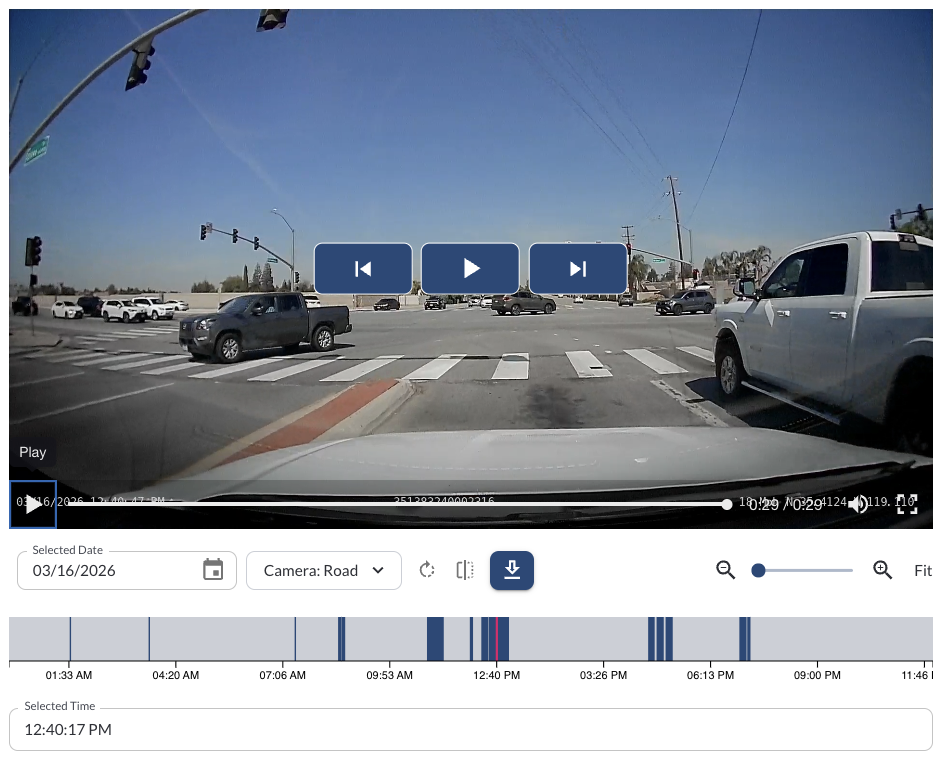Click the recording segment near 06:13 PM
The height and width of the screenshot is (764, 943).
[660, 638]
